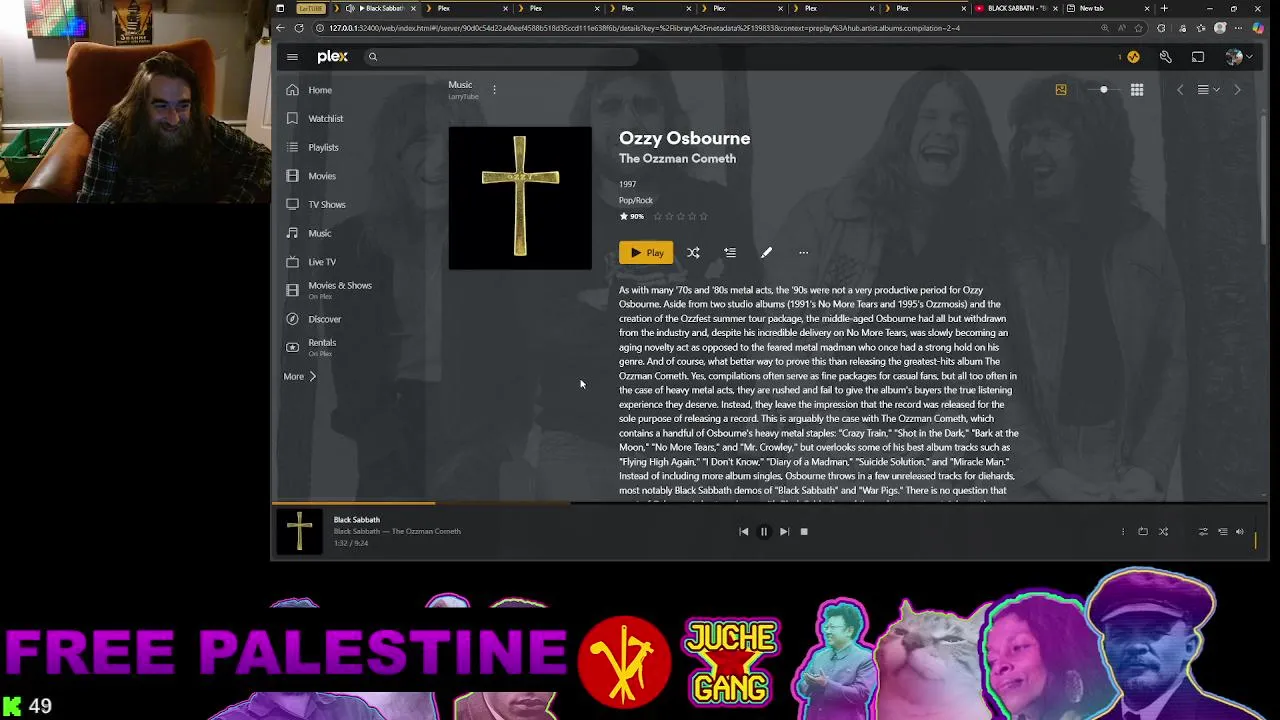
Task: Reload the browser page
Action: [x=299, y=28]
